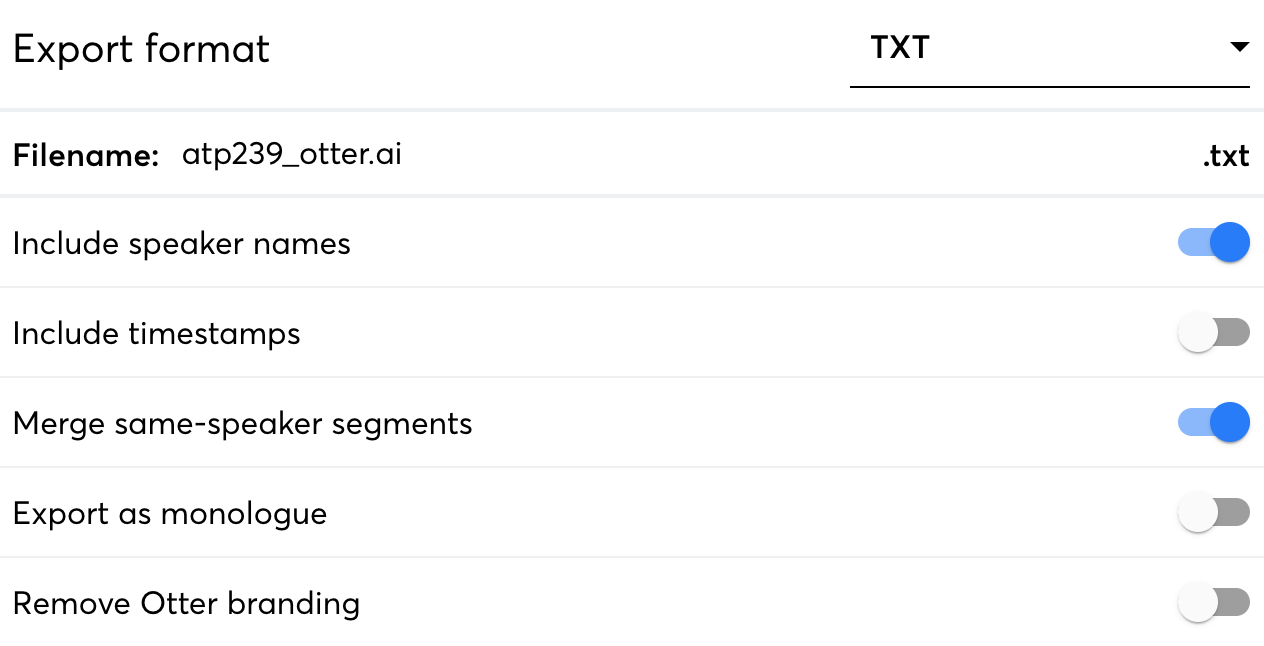Click the white knob of the Otter branding switch
The width and height of the screenshot is (1264, 646).
[x=1197, y=603]
